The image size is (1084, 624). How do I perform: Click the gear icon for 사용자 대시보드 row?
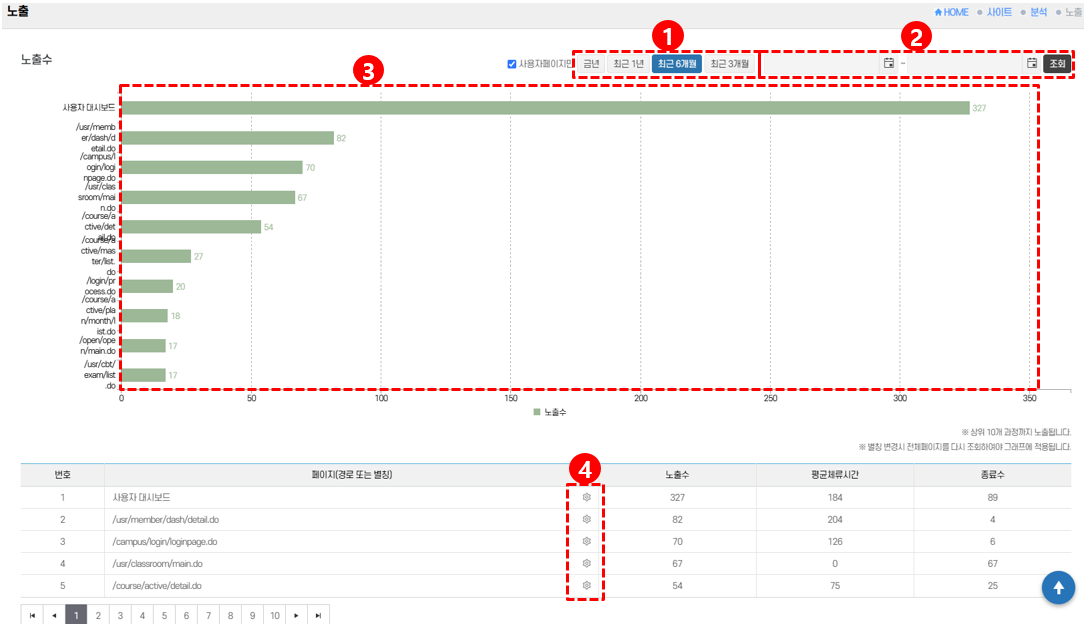point(587,497)
